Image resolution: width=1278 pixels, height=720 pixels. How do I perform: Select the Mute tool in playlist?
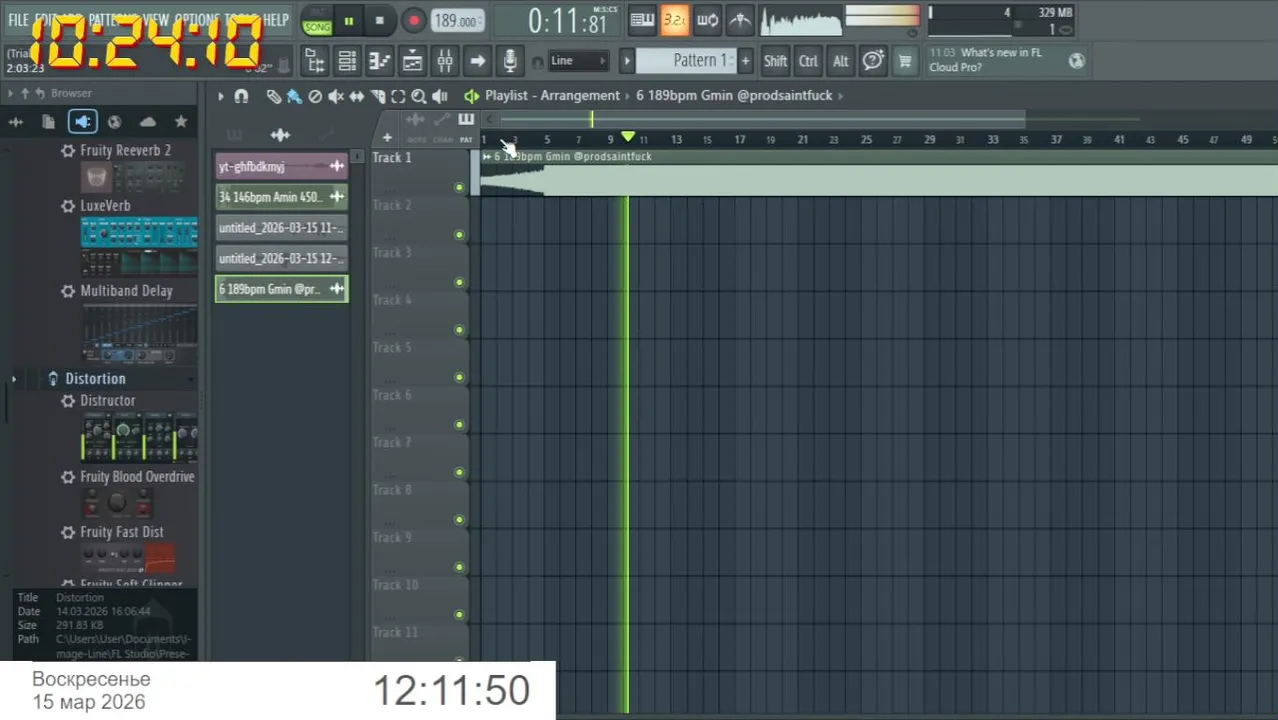pyautogui.click(x=336, y=96)
